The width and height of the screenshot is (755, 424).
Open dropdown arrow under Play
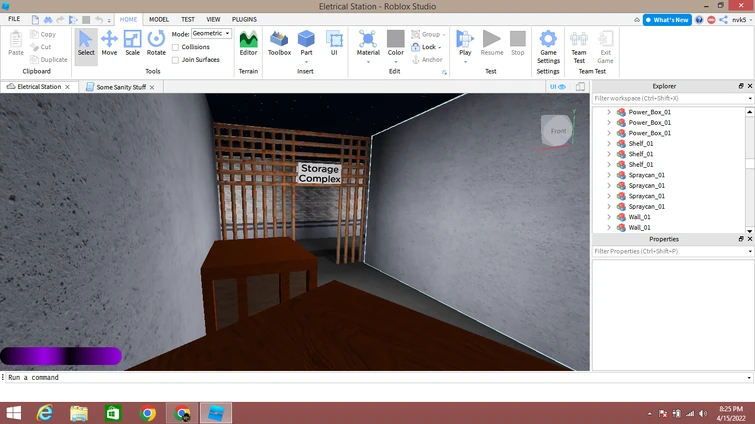coord(465,62)
